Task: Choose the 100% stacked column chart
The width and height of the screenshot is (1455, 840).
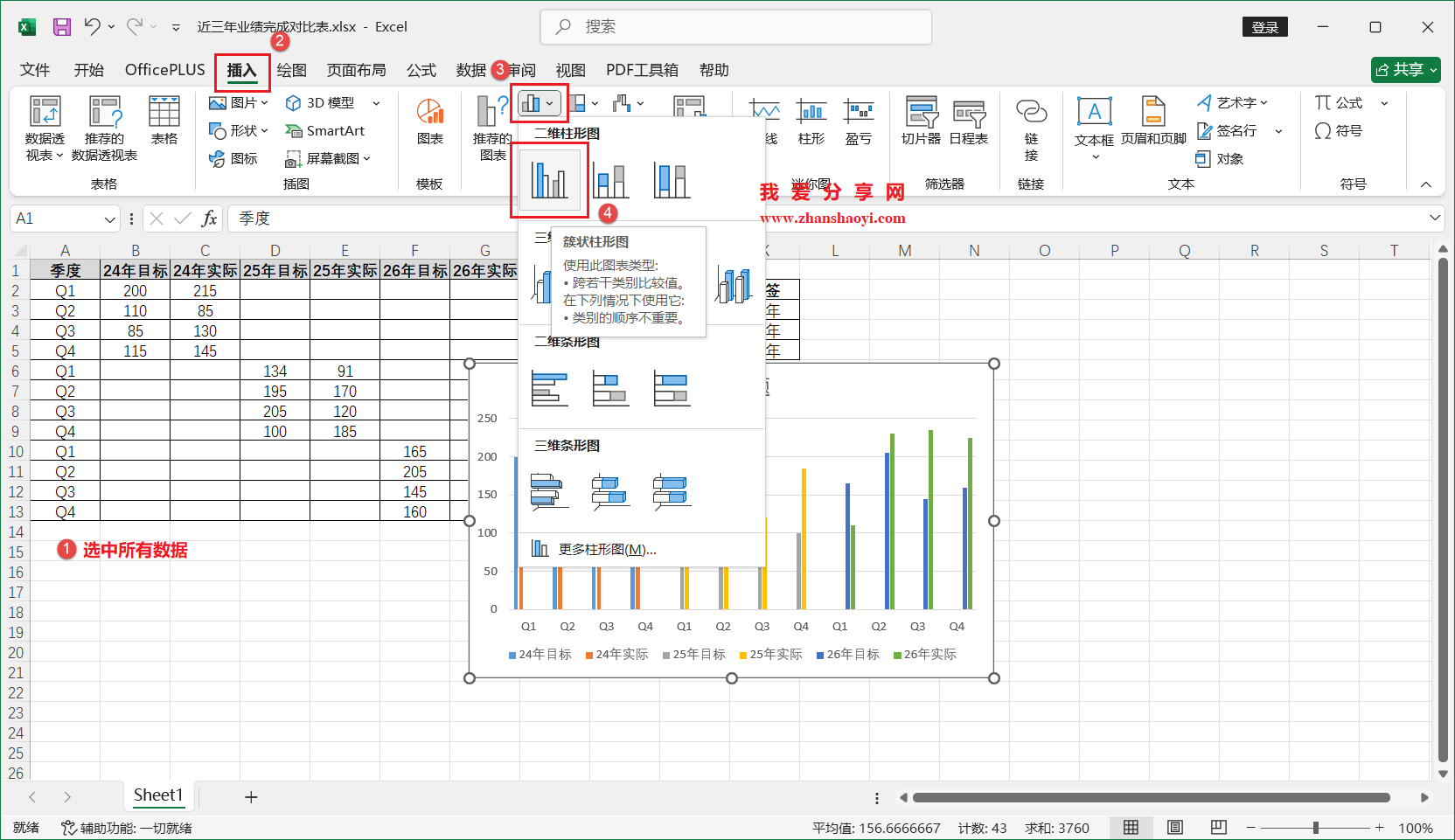Action: tap(672, 180)
